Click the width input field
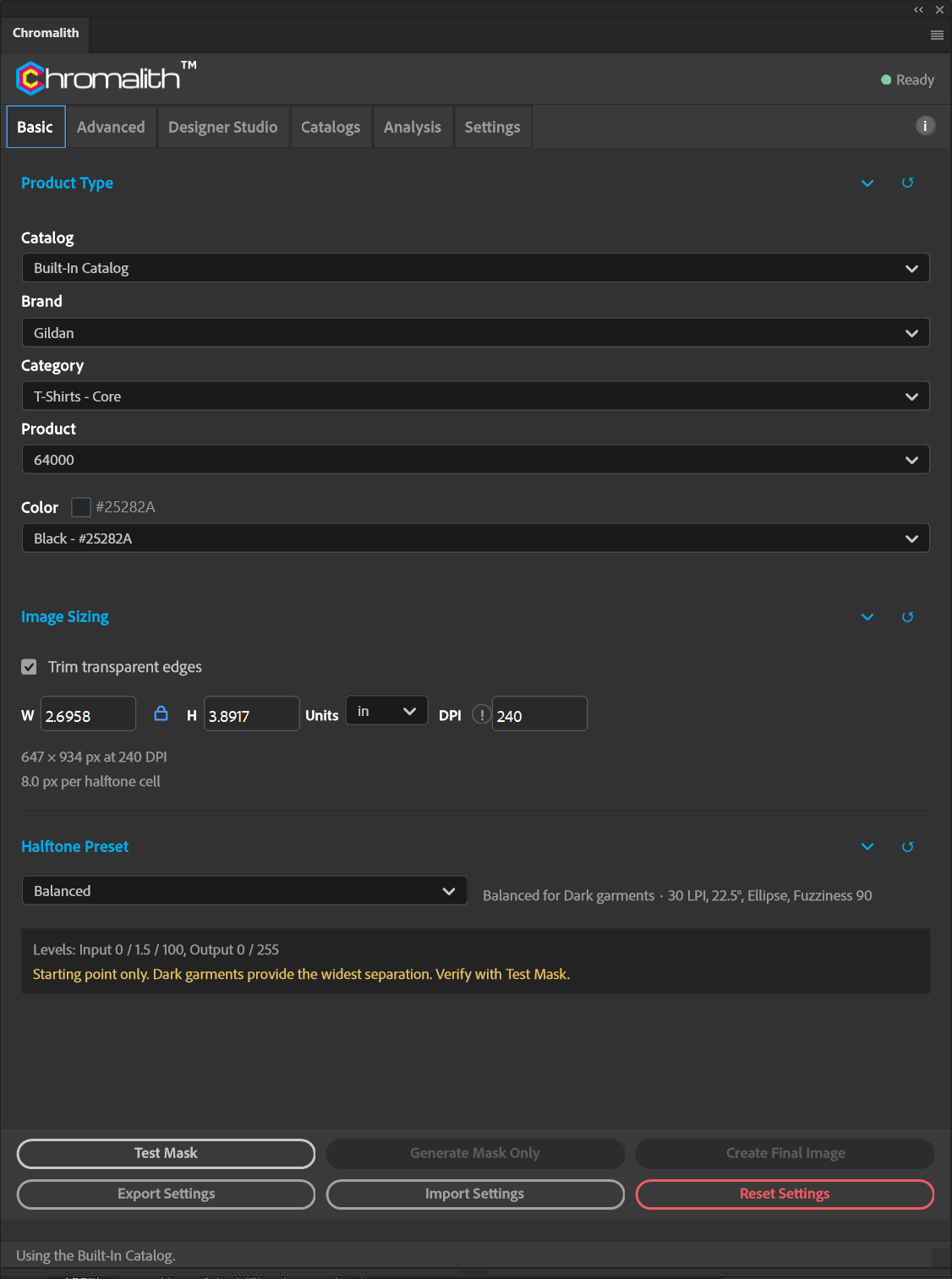The image size is (952, 1279). pos(88,715)
